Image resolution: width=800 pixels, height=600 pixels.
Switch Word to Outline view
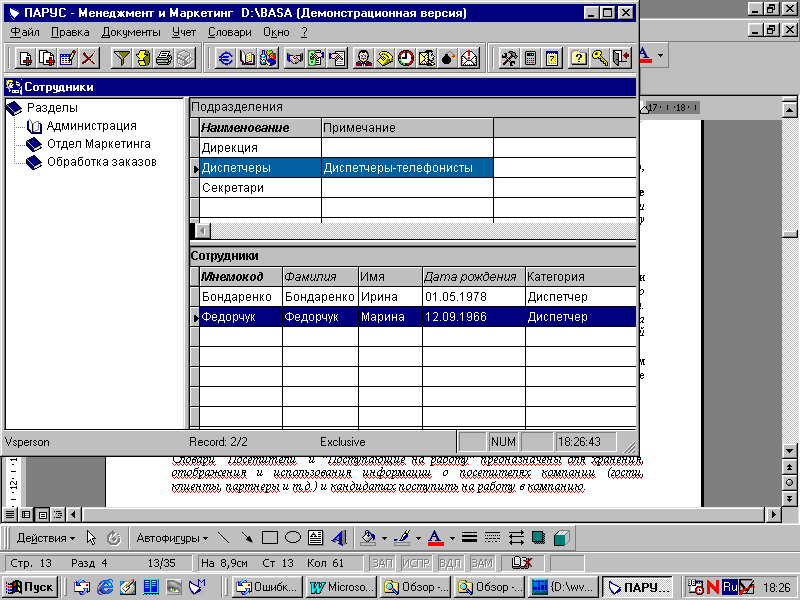pos(58,514)
